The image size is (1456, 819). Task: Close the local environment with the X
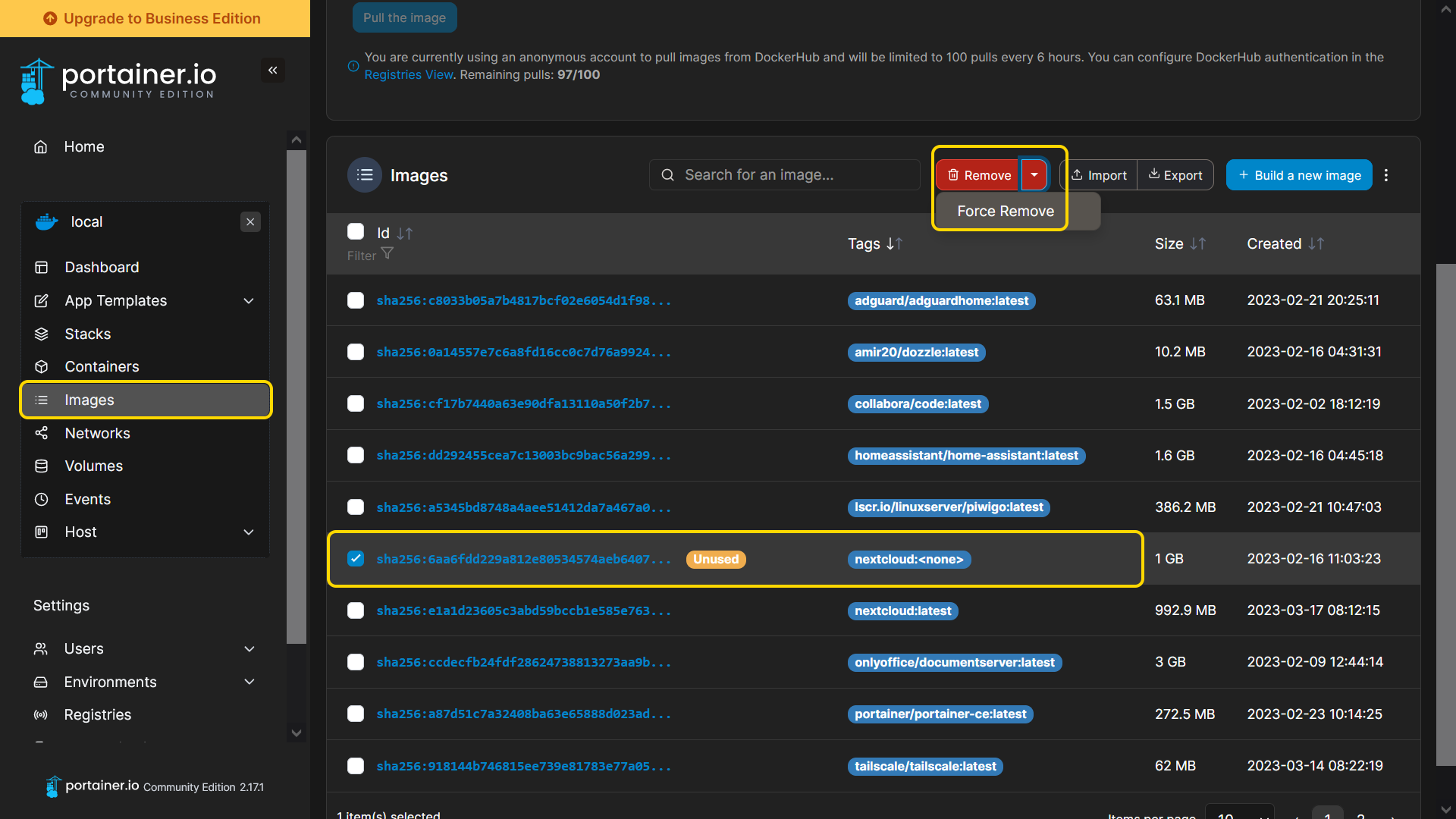coord(250,222)
